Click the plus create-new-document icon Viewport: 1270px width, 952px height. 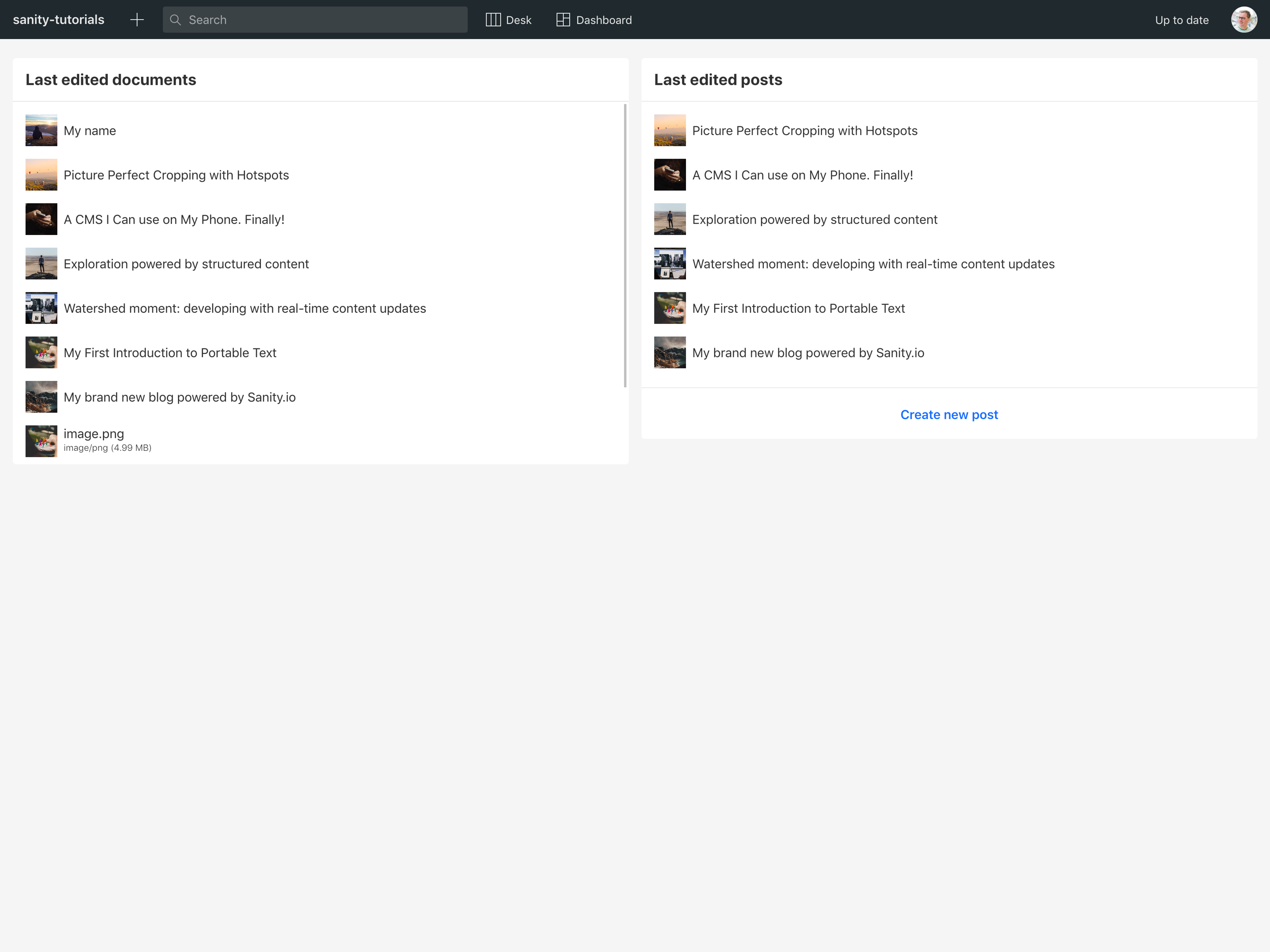(x=137, y=20)
